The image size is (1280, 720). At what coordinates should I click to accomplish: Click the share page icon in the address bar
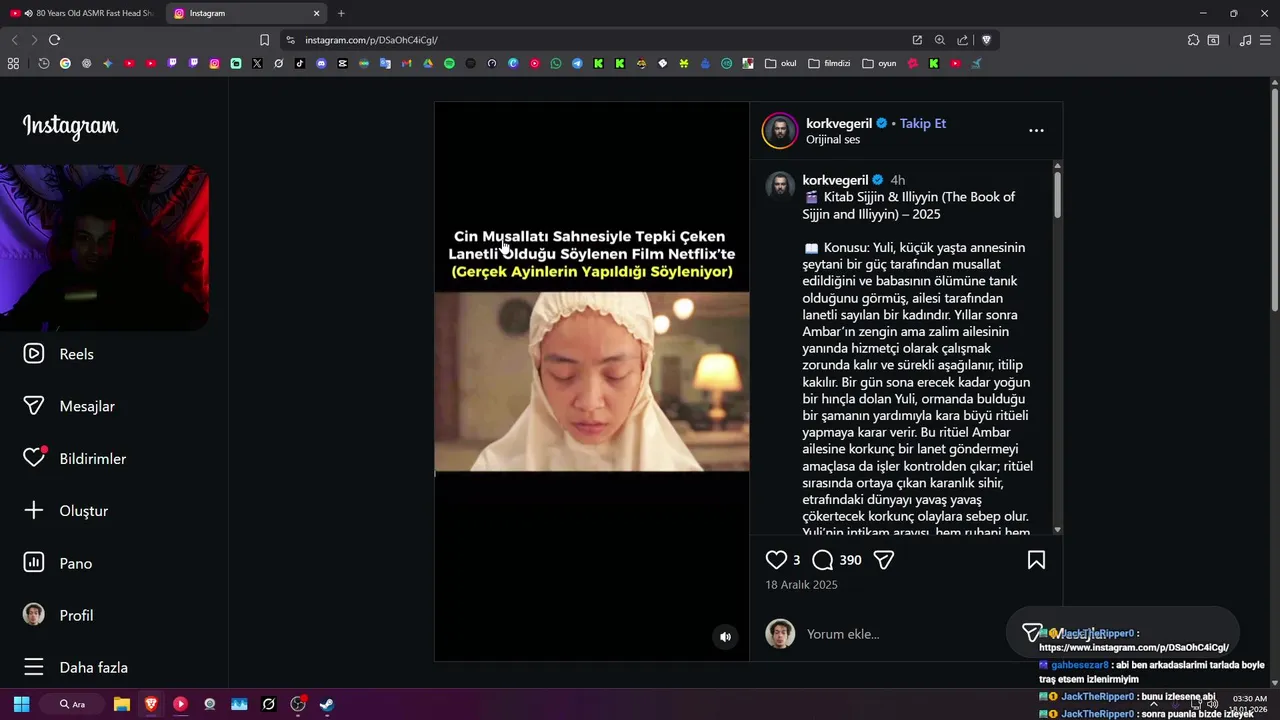[962, 40]
